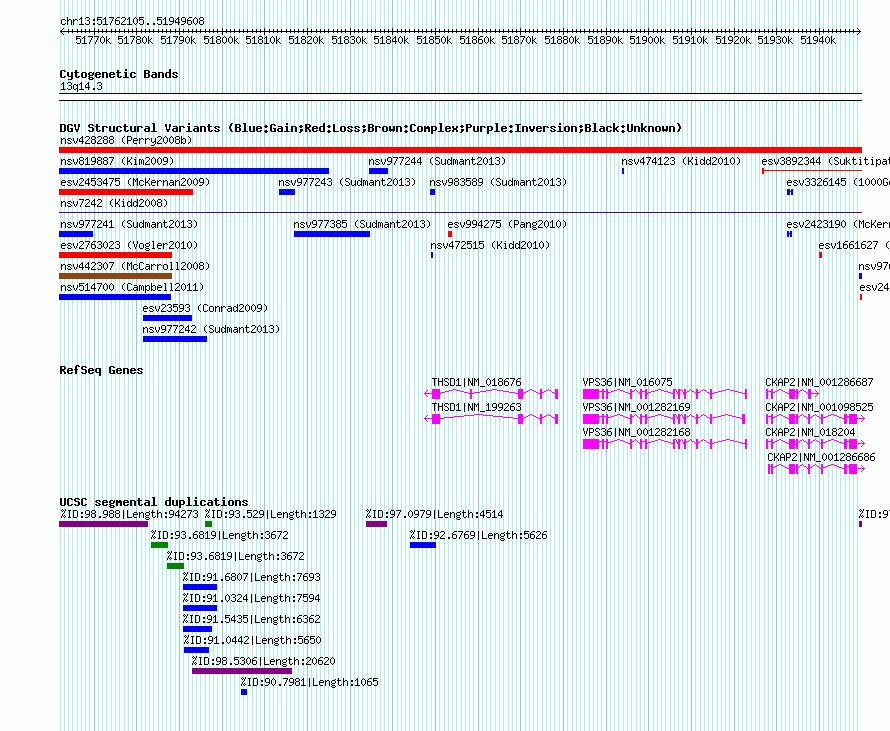This screenshot has height=731, width=890.
Task: Select the brown complex bar under nsv442307
Action: [115, 276]
